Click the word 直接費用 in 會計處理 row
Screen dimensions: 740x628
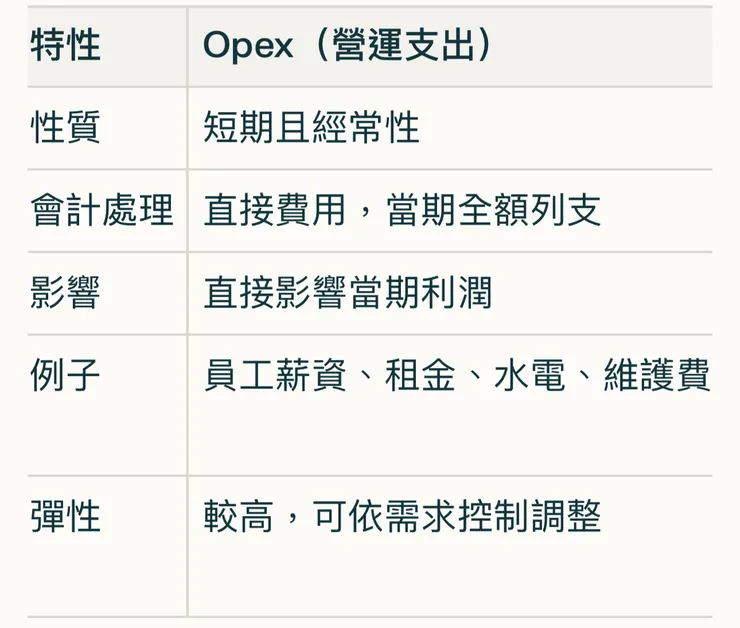point(275,211)
